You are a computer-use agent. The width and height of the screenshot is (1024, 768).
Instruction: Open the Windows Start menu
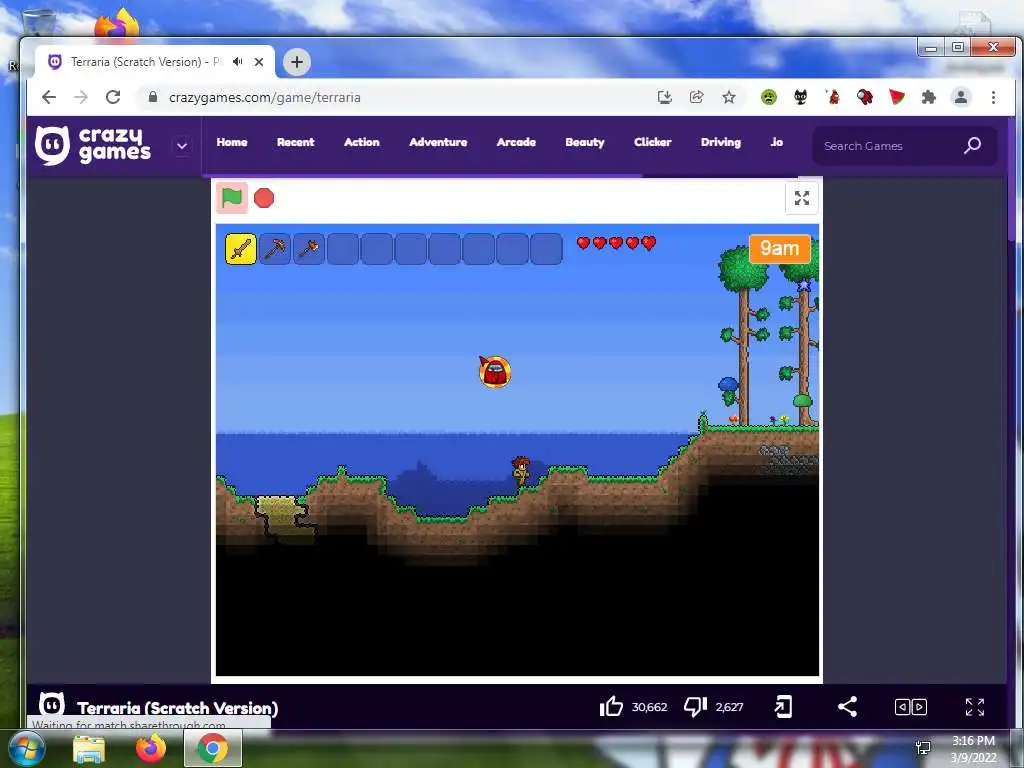tap(26, 748)
